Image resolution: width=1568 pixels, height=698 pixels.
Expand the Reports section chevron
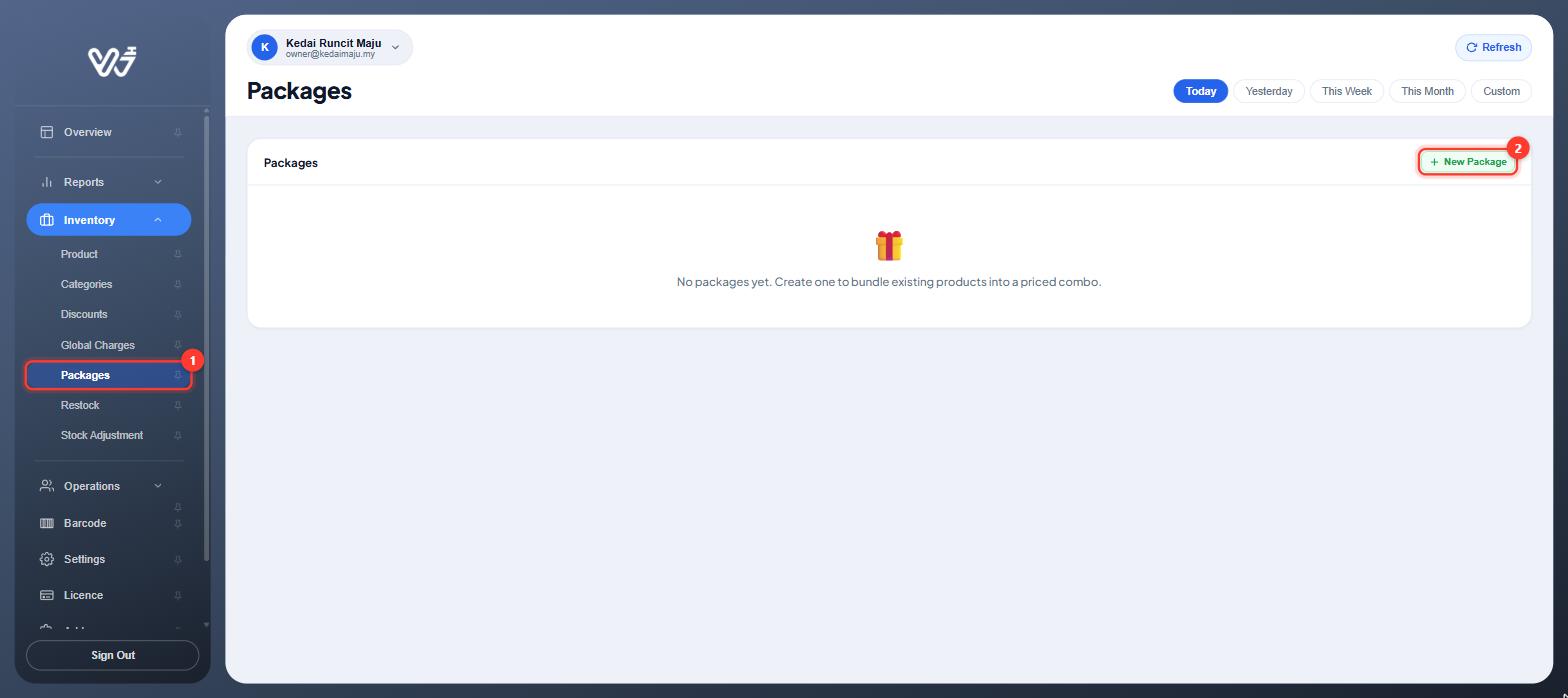tap(157, 182)
